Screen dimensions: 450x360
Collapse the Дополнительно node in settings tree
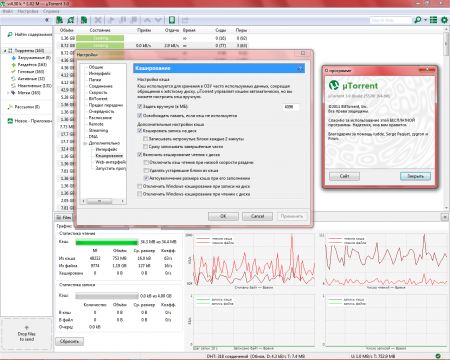point(85,143)
